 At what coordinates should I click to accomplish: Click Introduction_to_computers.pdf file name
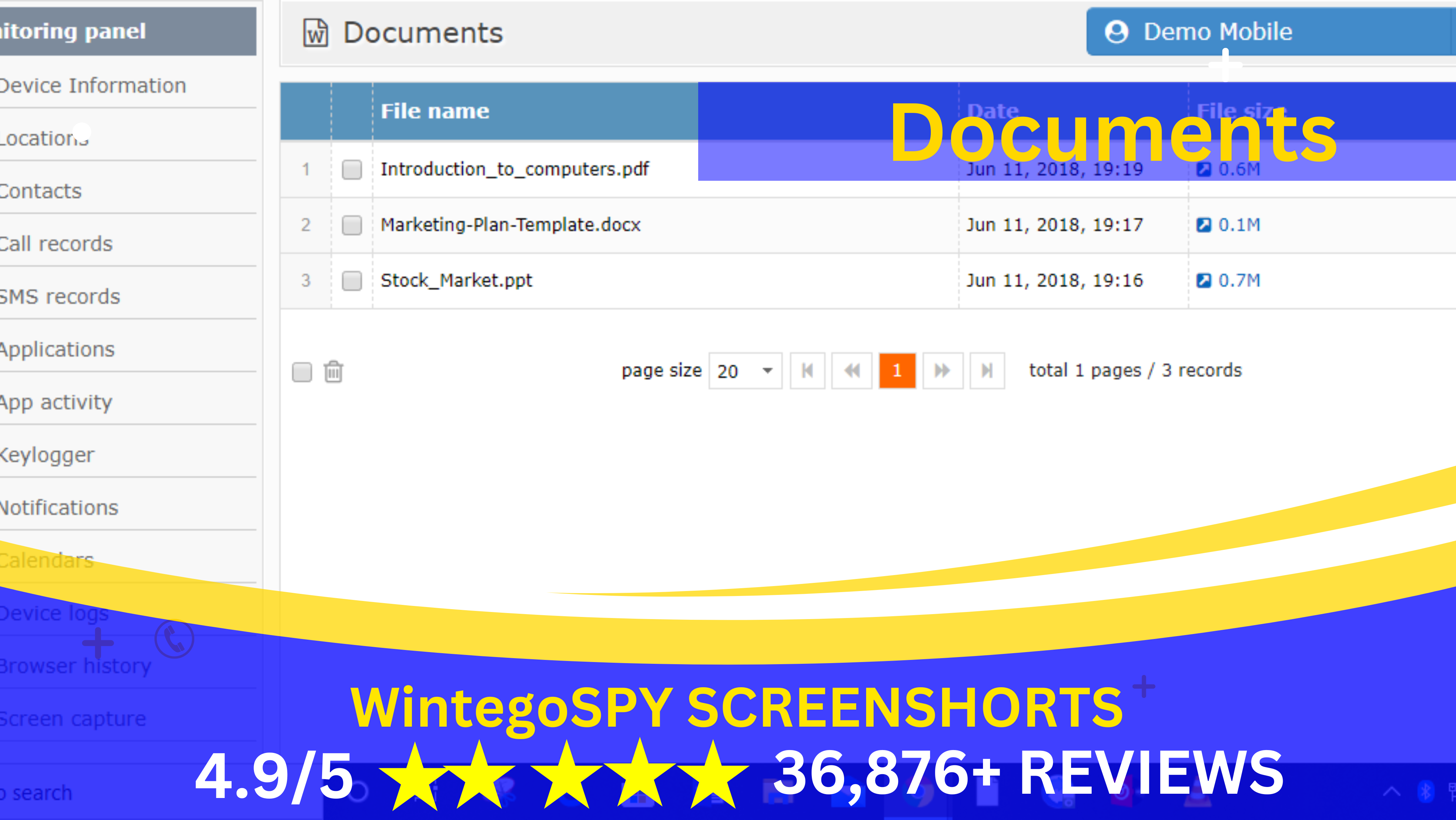pyautogui.click(x=515, y=169)
